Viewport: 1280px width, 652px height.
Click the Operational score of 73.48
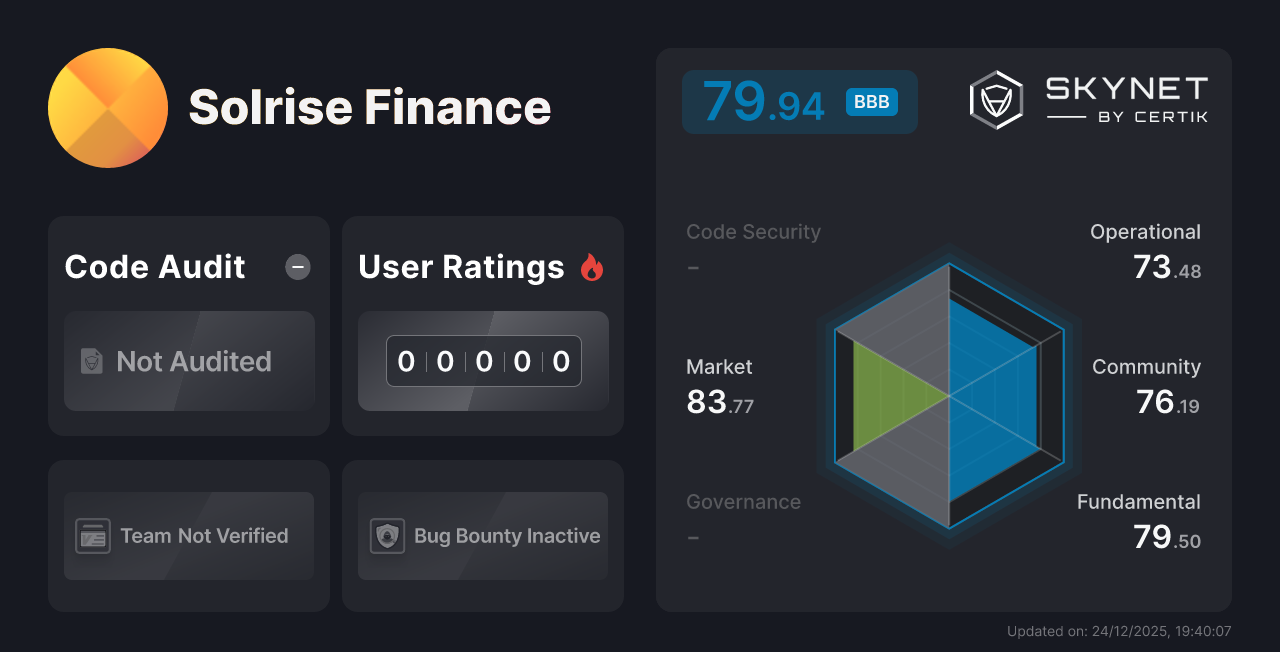tap(1166, 268)
